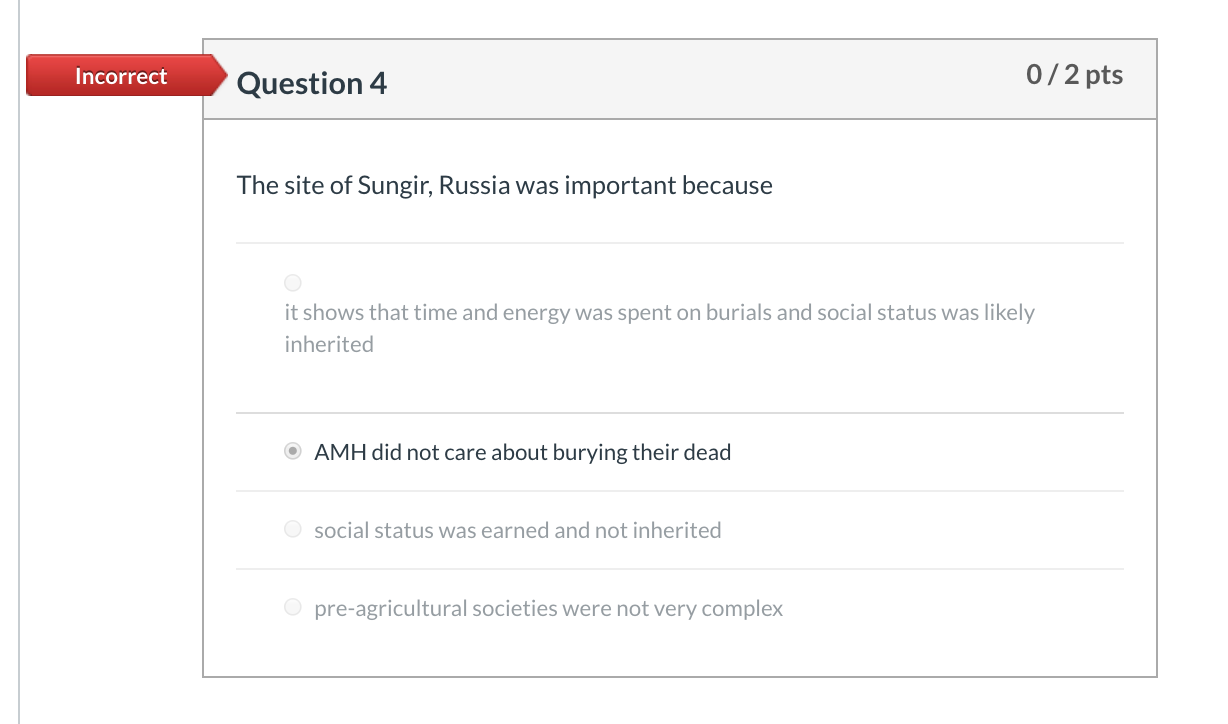
Task: Choose 'social status was earned and not inherited'
Action: [x=517, y=530]
